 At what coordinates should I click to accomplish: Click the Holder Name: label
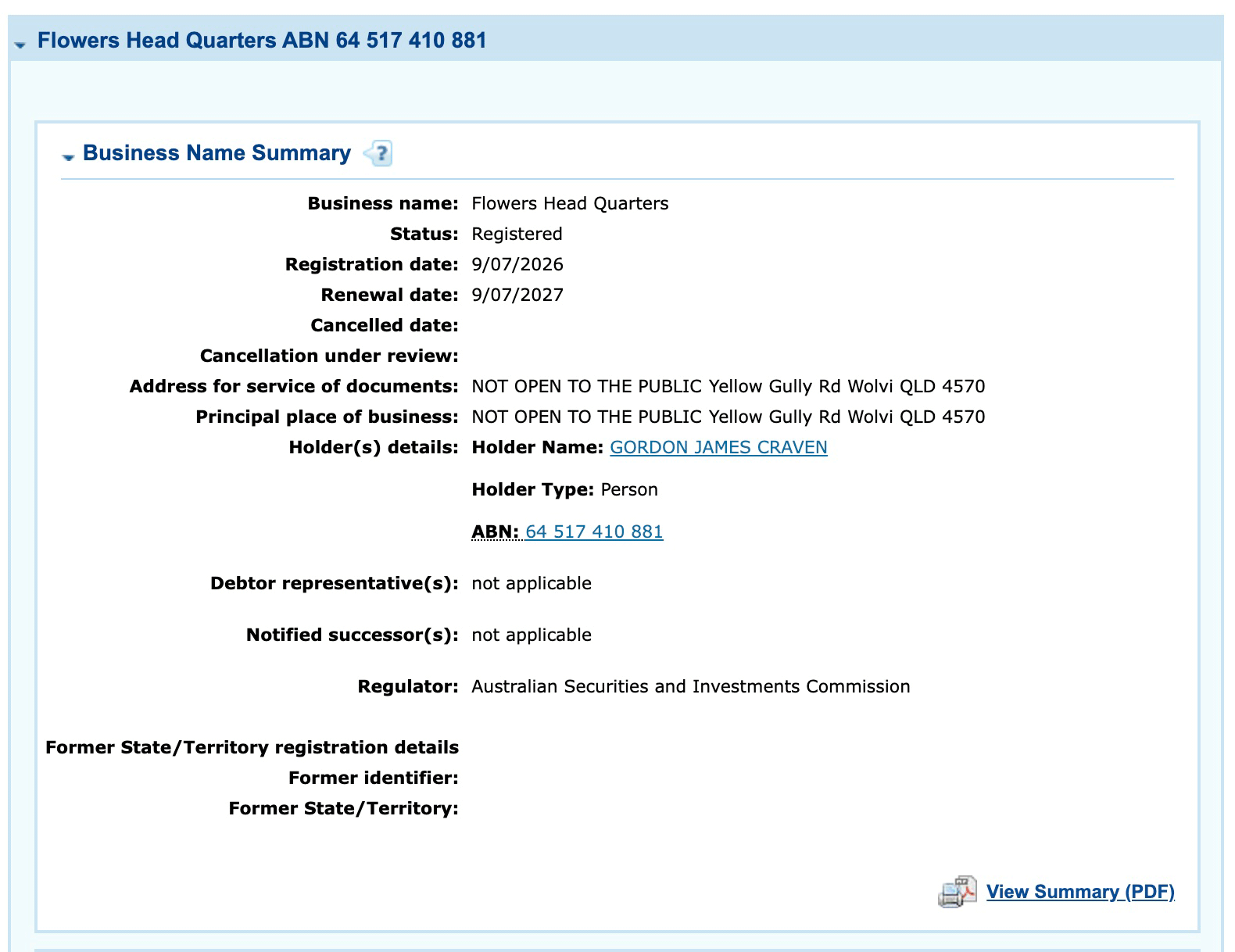point(538,447)
